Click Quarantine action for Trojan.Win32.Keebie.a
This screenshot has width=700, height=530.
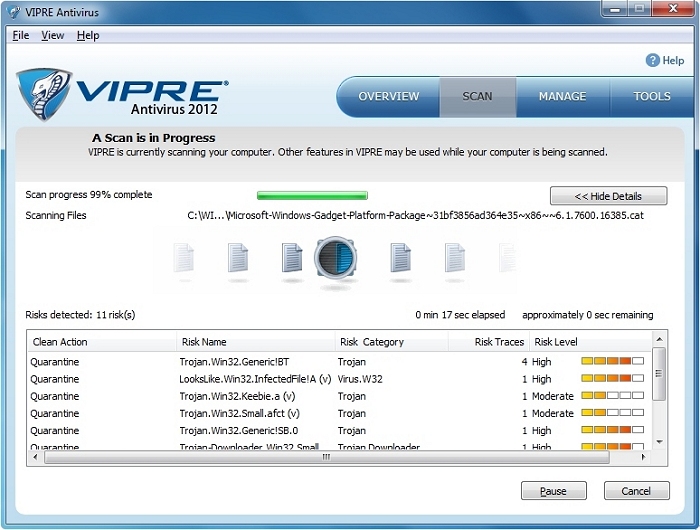(54, 396)
